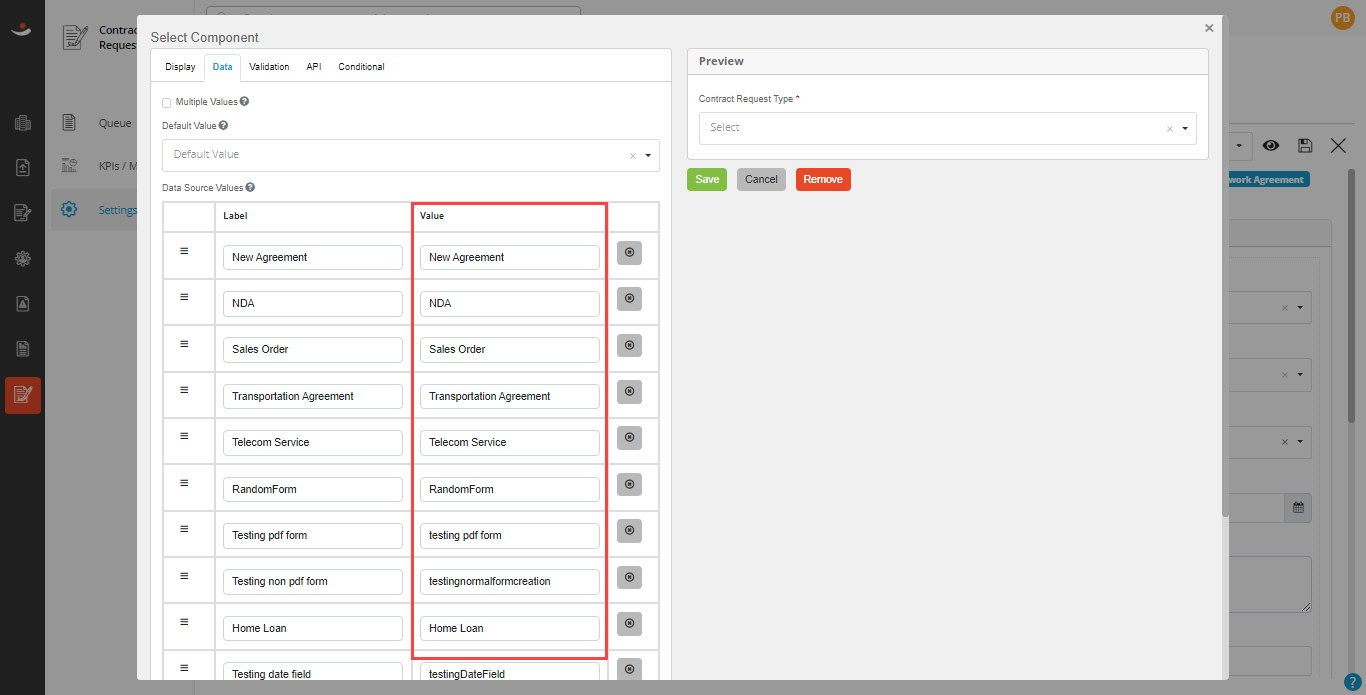Click the calendar icon in background form
The height and width of the screenshot is (695, 1366).
[x=1298, y=507]
